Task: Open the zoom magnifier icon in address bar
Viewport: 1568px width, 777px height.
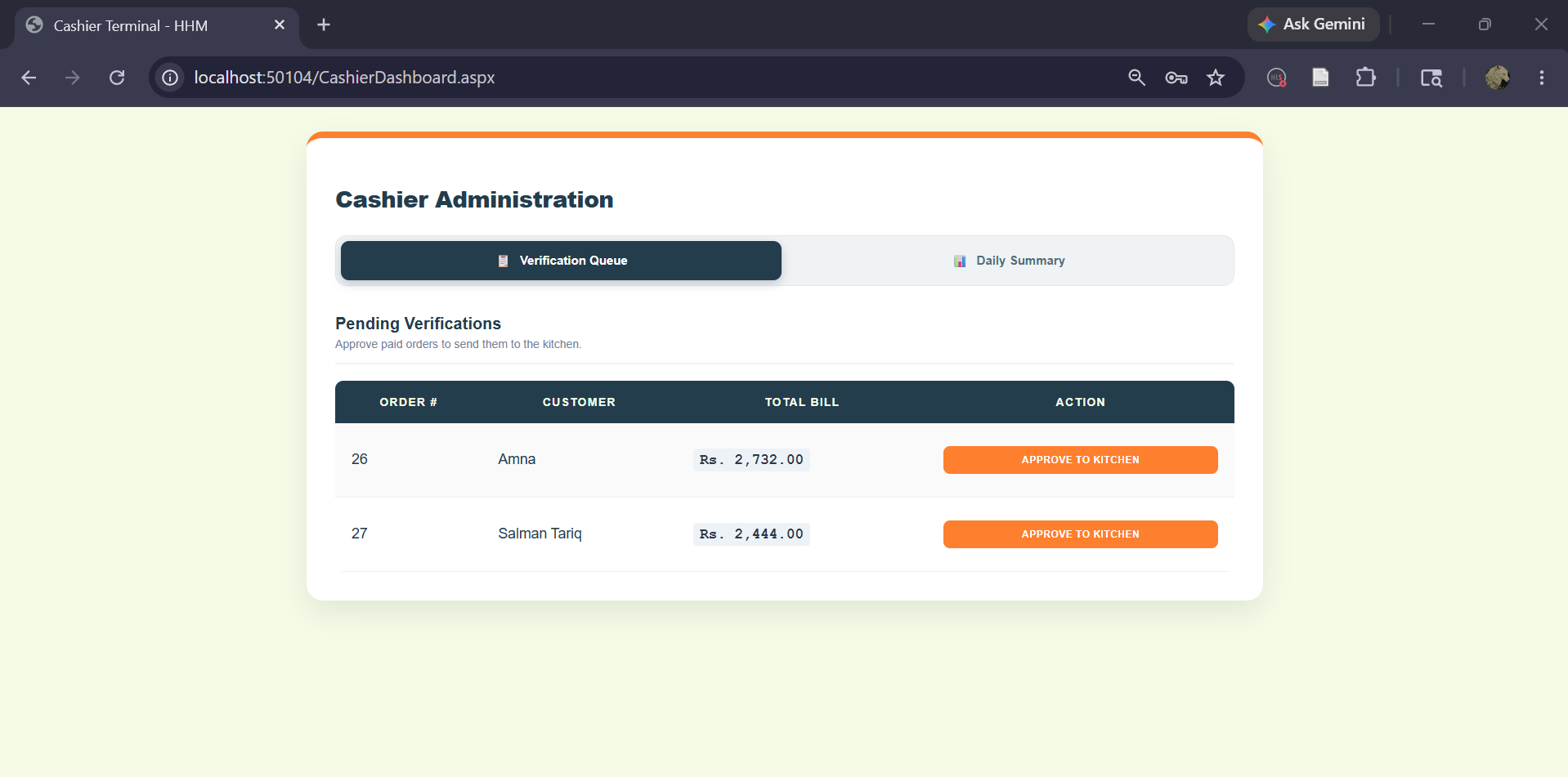Action: [1136, 78]
